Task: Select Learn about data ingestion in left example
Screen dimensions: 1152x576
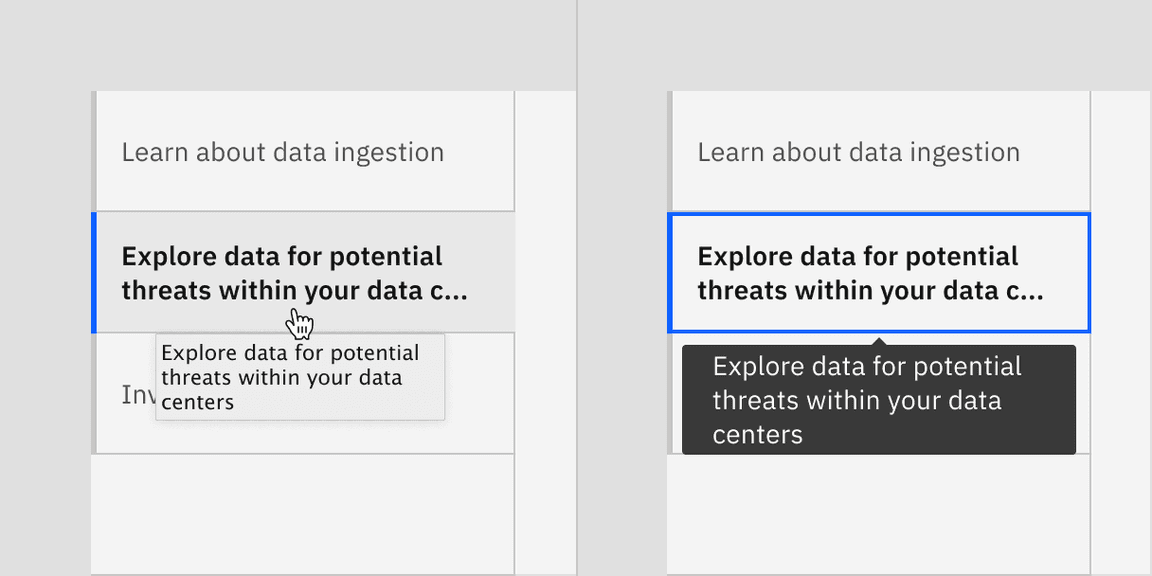Action: coord(283,152)
